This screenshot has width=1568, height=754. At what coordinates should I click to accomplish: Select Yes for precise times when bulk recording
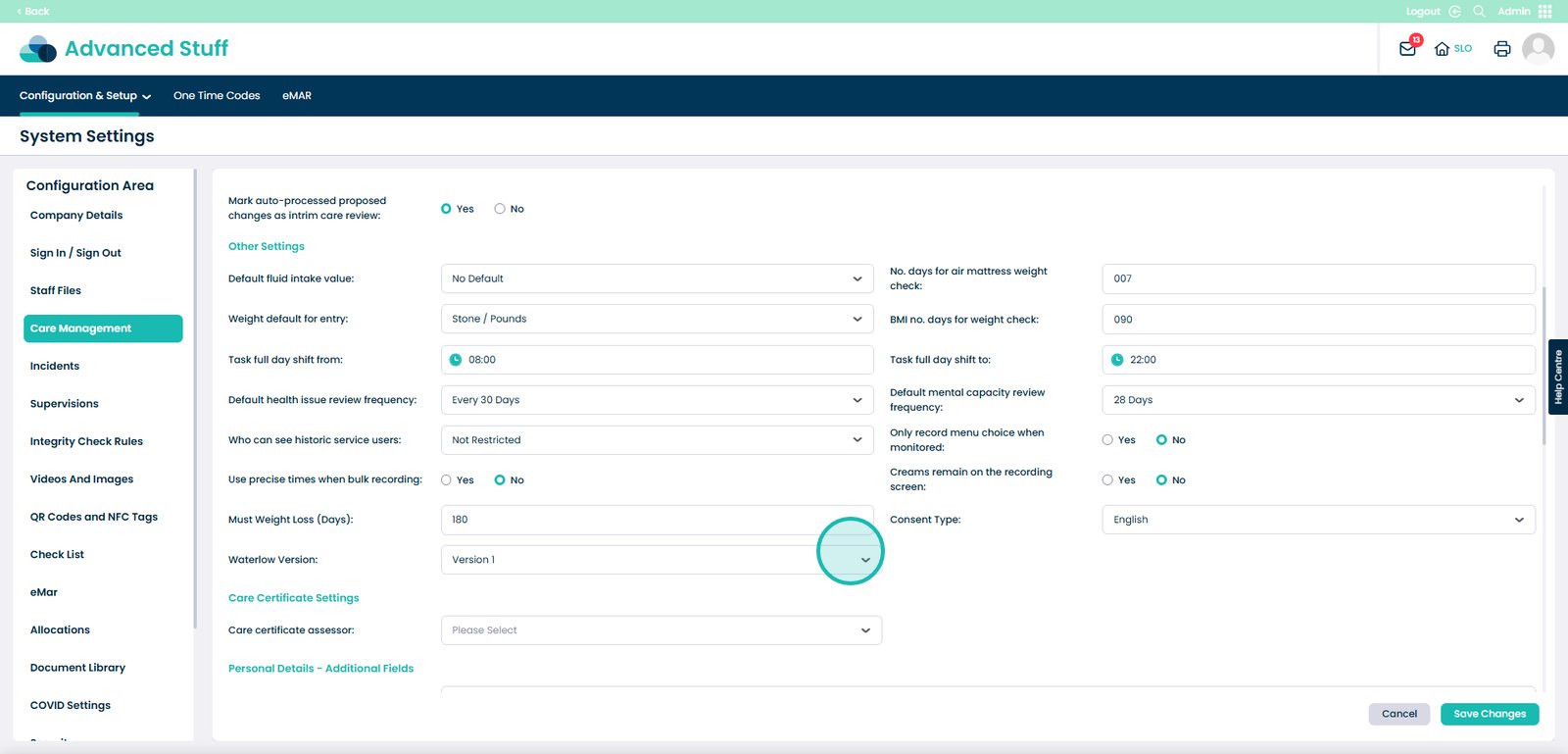tap(447, 480)
